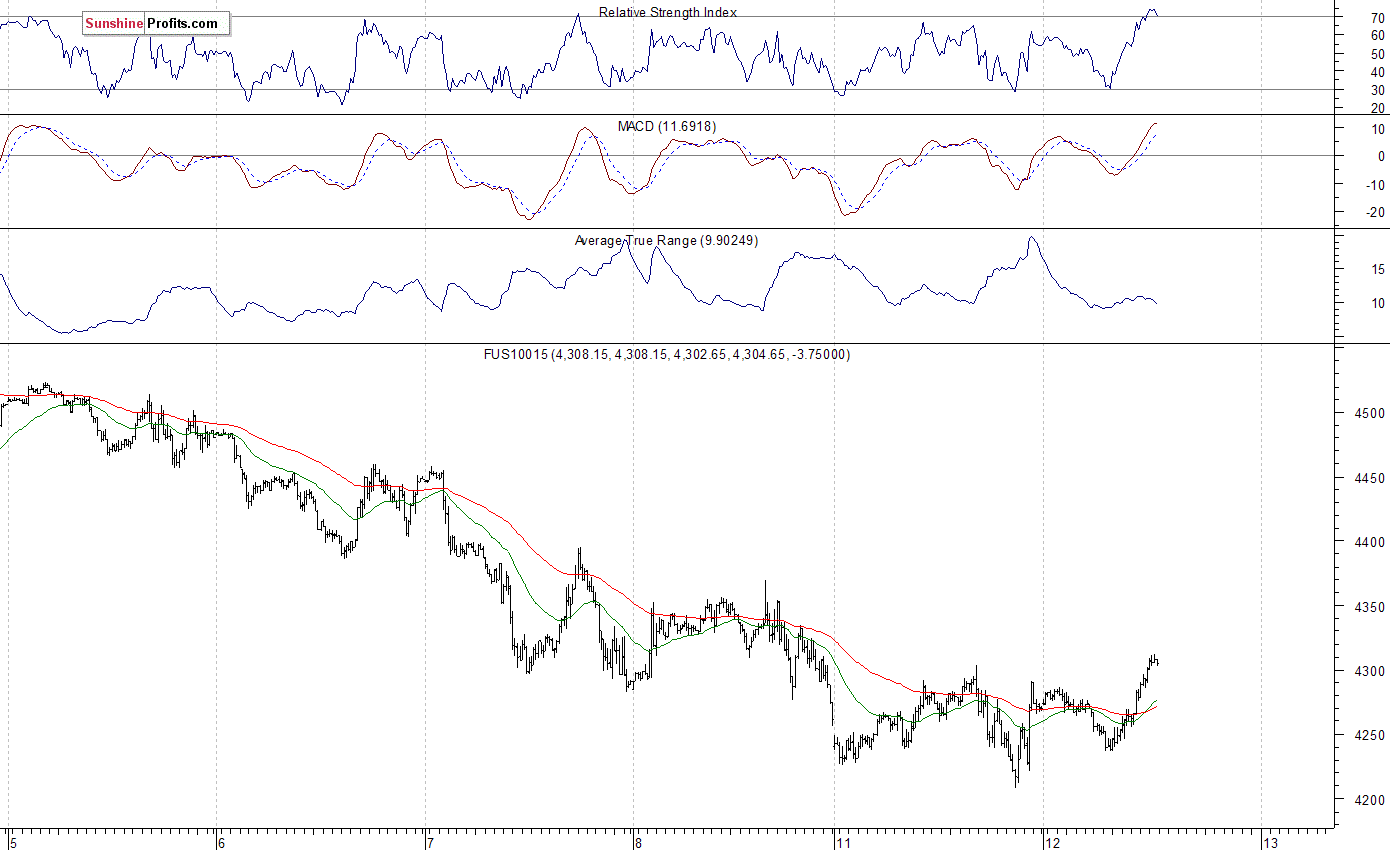Click the RSI 70 level label
1390x850 pixels.
(1377, 18)
